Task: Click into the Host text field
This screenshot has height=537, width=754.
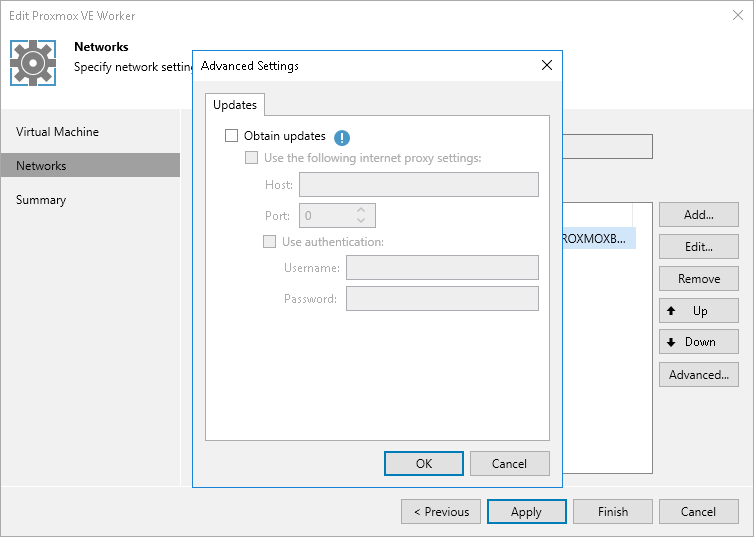Action: (418, 185)
